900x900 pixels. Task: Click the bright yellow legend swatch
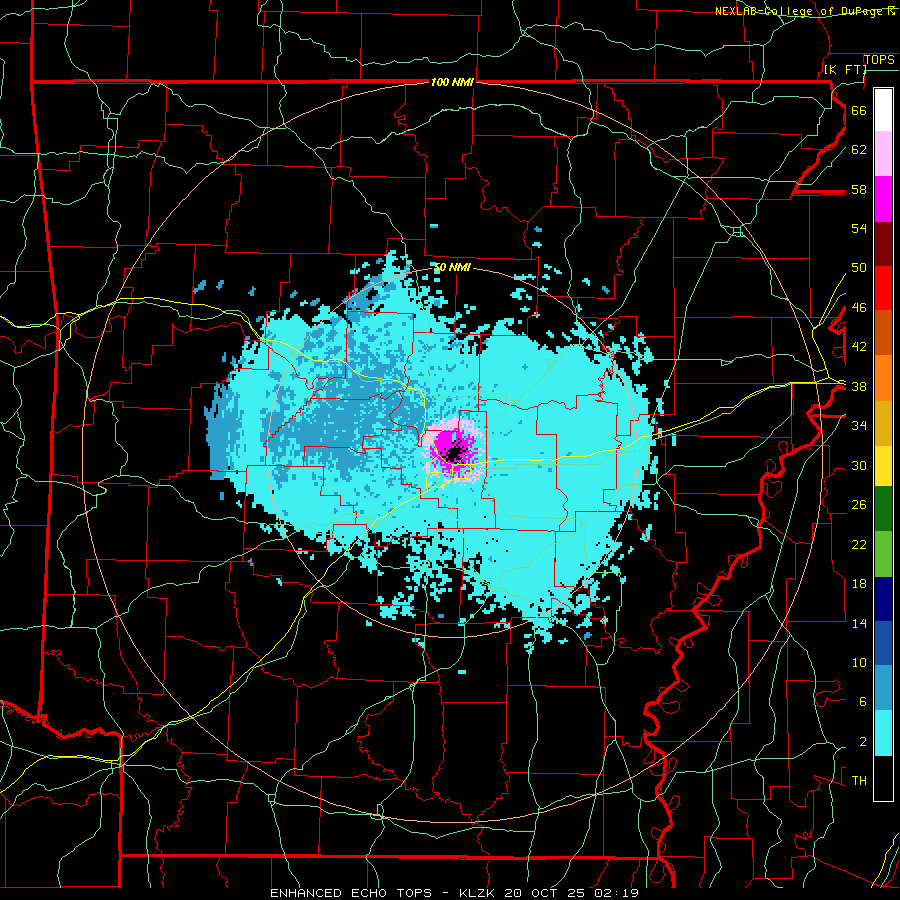pos(883,466)
